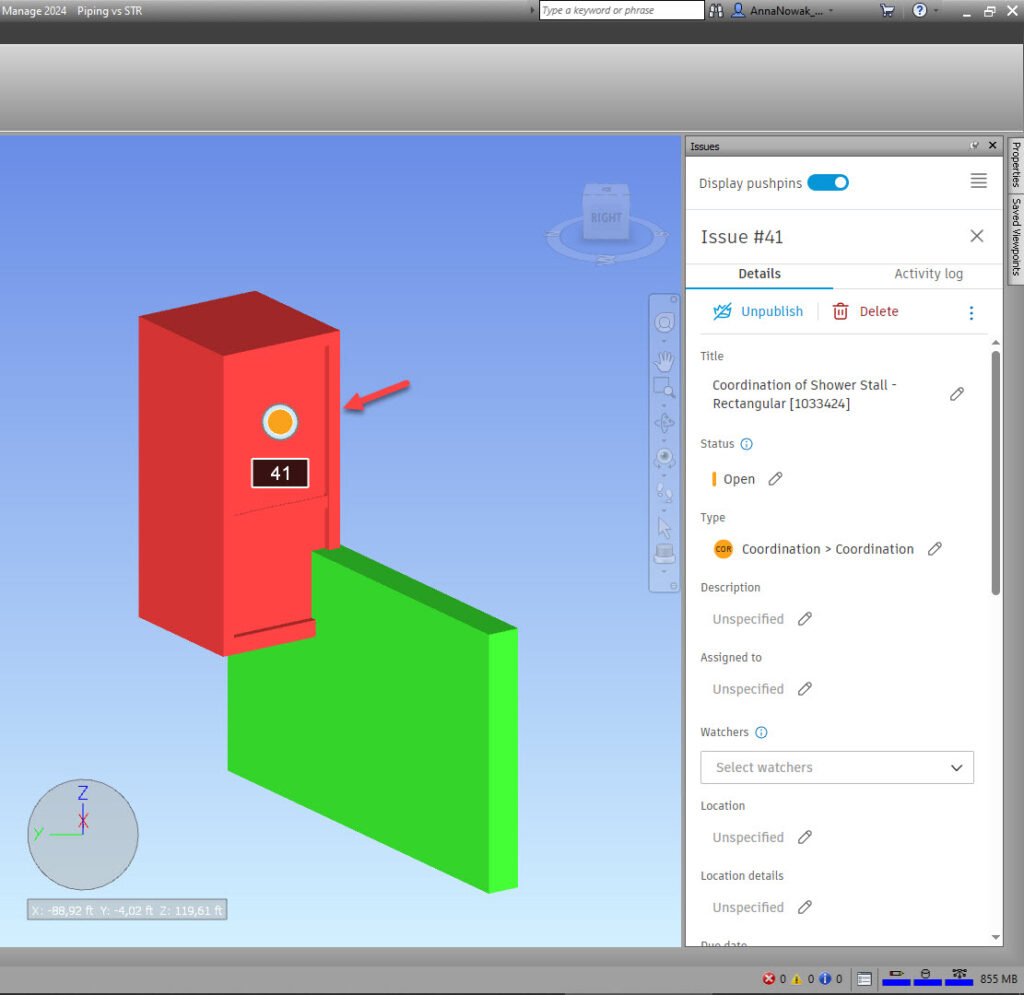Delete Issue #41 with Delete button

[865, 312]
